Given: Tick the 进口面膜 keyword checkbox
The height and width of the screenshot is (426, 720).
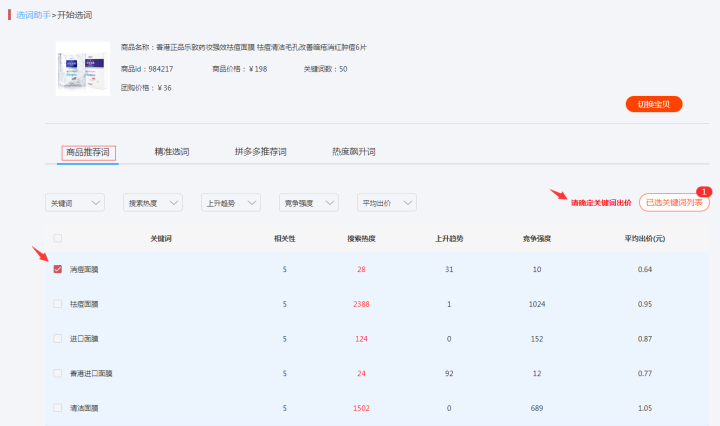Looking at the screenshot, I should pyautogui.click(x=58, y=338).
